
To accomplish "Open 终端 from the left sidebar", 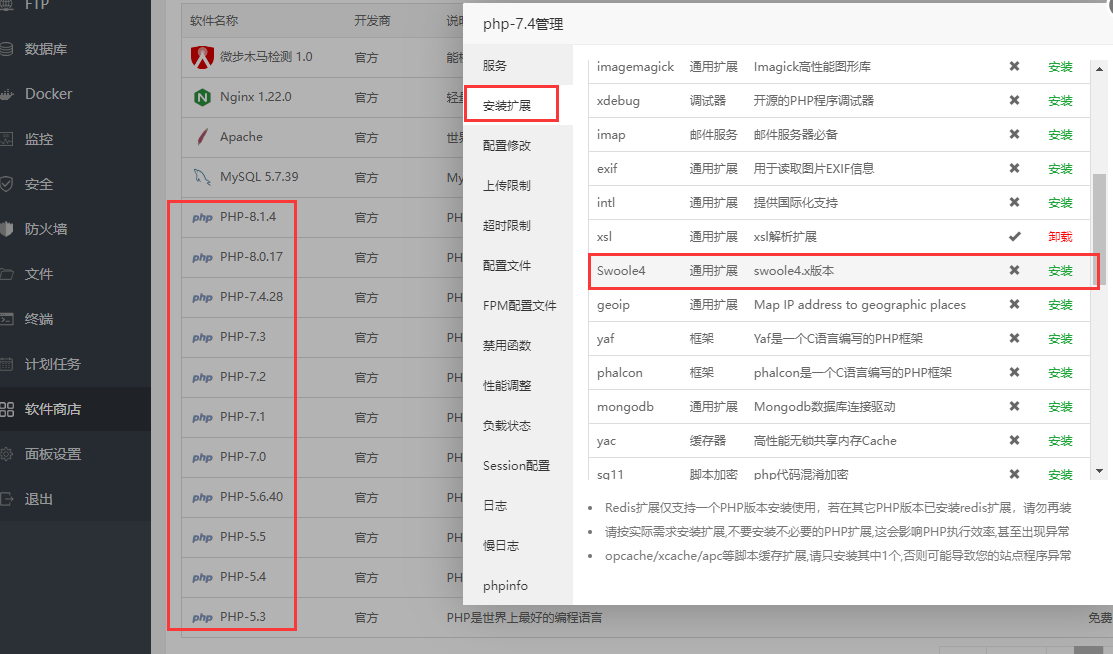I will [39, 319].
